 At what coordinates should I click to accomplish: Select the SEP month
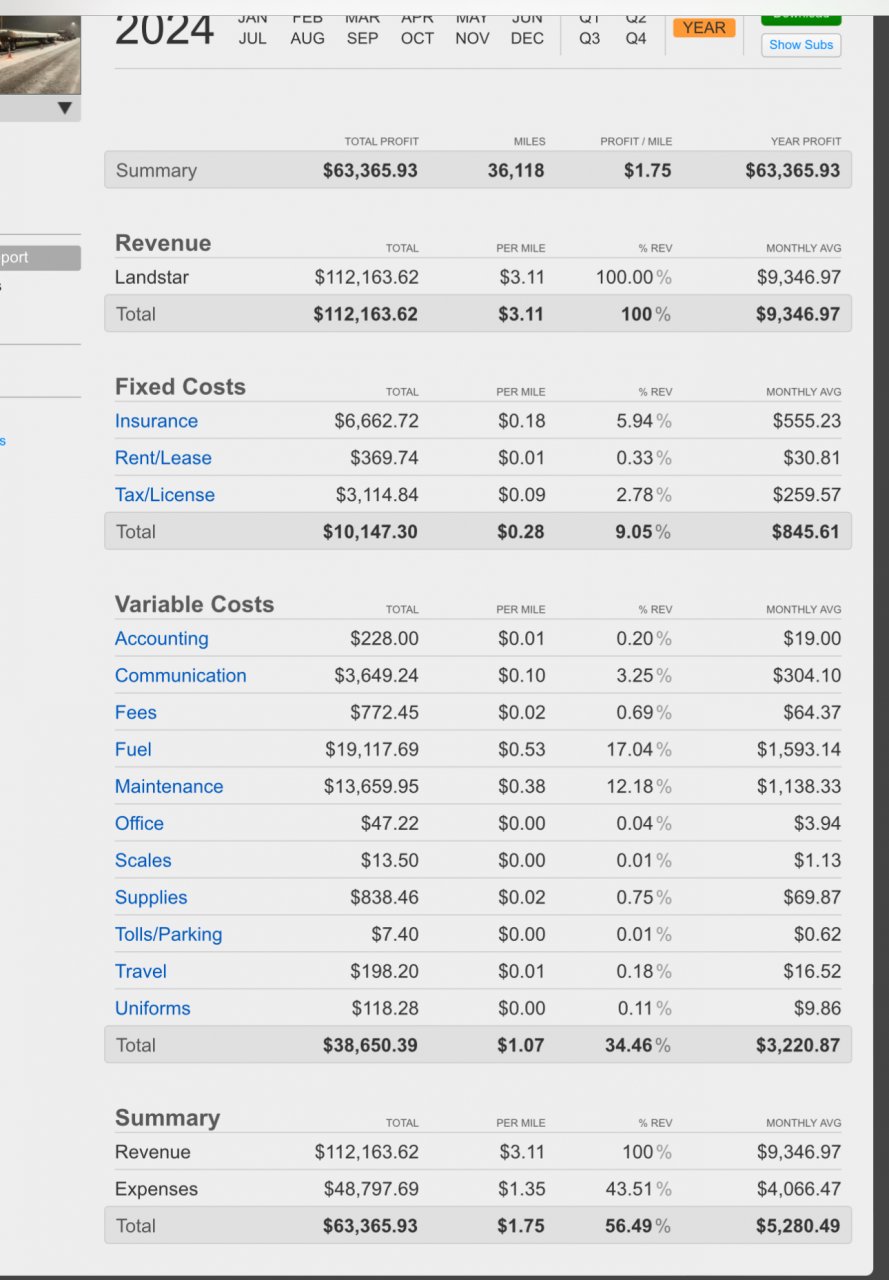(x=362, y=39)
